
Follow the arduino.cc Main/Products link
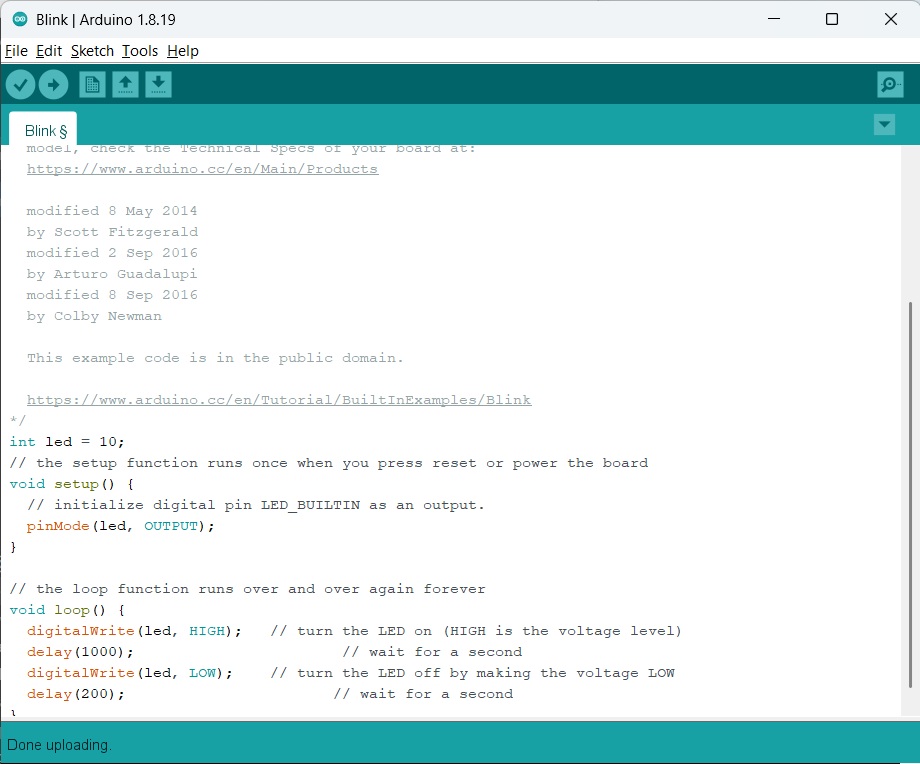click(202, 169)
